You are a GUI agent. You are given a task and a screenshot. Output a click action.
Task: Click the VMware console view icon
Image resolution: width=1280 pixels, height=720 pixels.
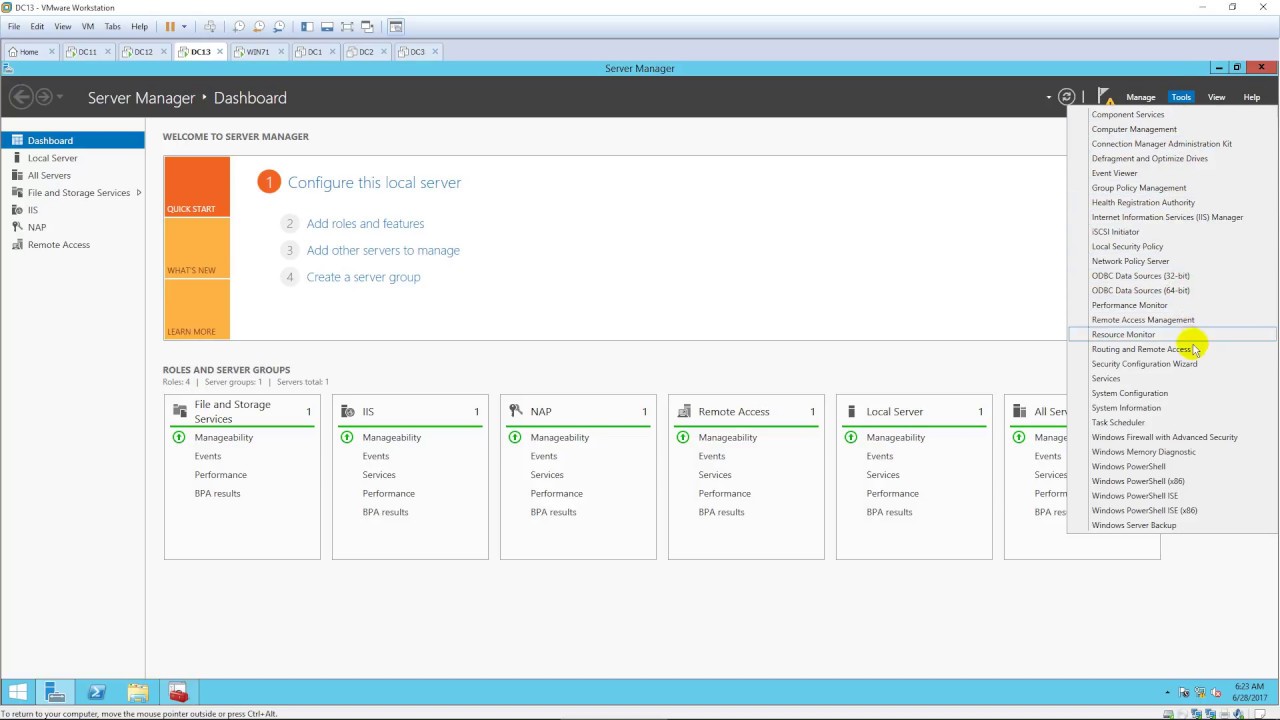(x=396, y=26)
